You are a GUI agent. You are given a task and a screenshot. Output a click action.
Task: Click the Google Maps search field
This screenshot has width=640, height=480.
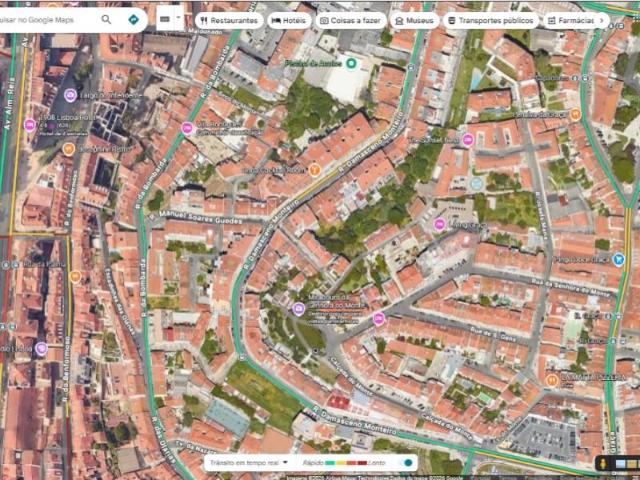(x=50, y=19)
